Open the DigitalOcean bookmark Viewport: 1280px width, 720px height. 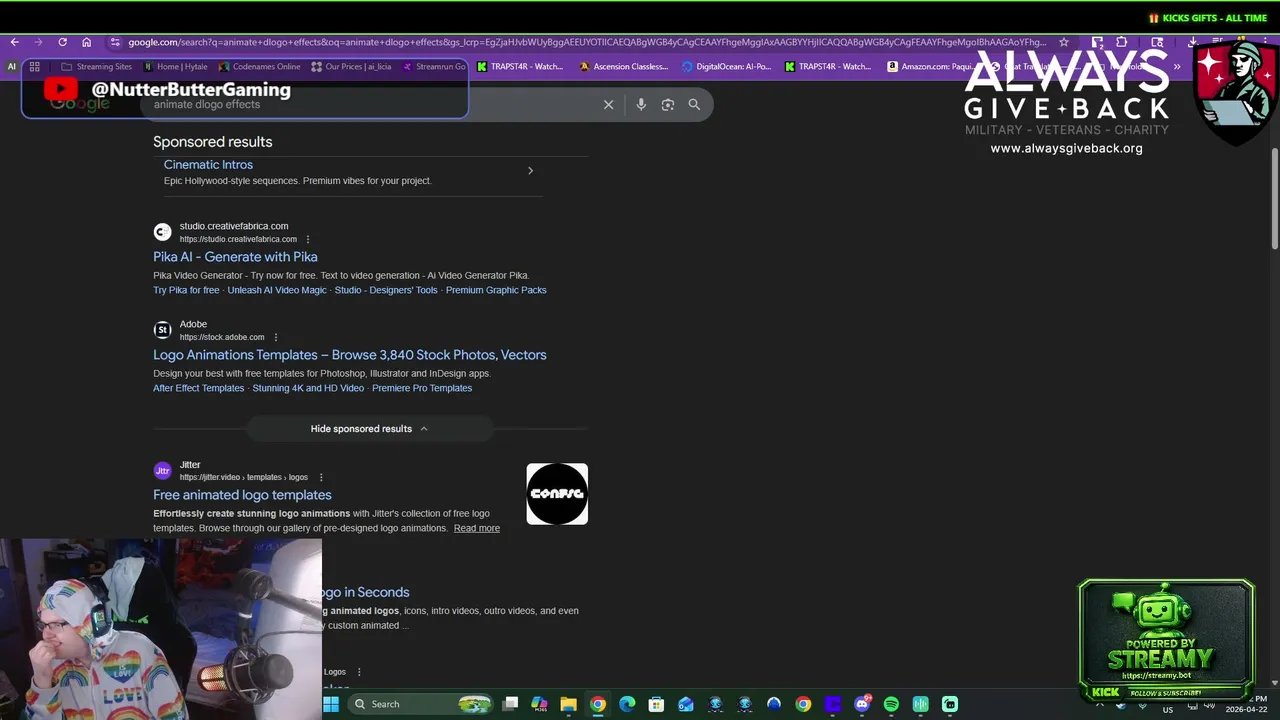(x=727, y=67)
